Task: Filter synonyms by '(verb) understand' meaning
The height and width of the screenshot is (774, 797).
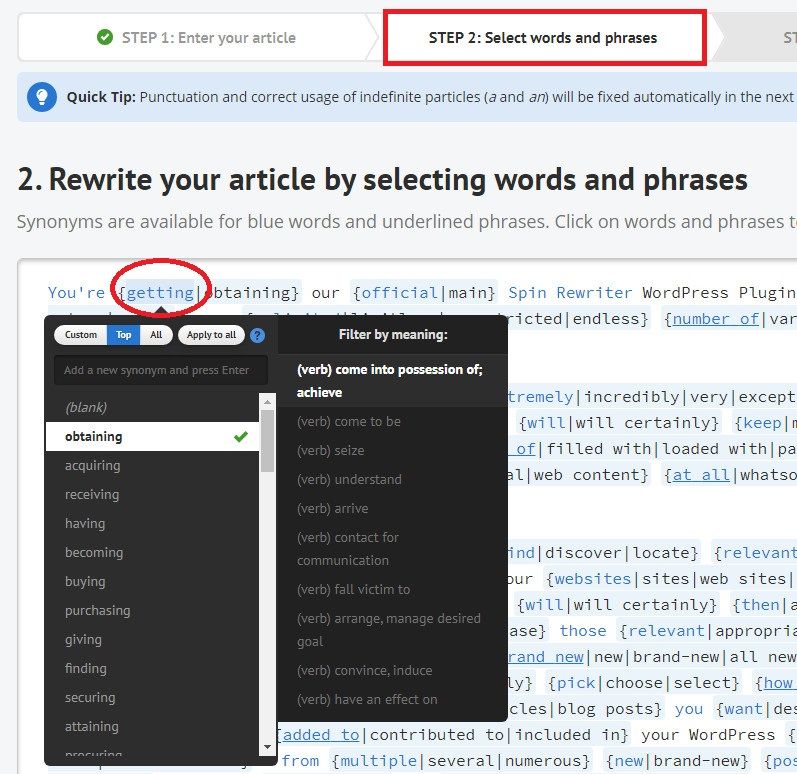Action: pyautogui.click(x=349, y=479)
